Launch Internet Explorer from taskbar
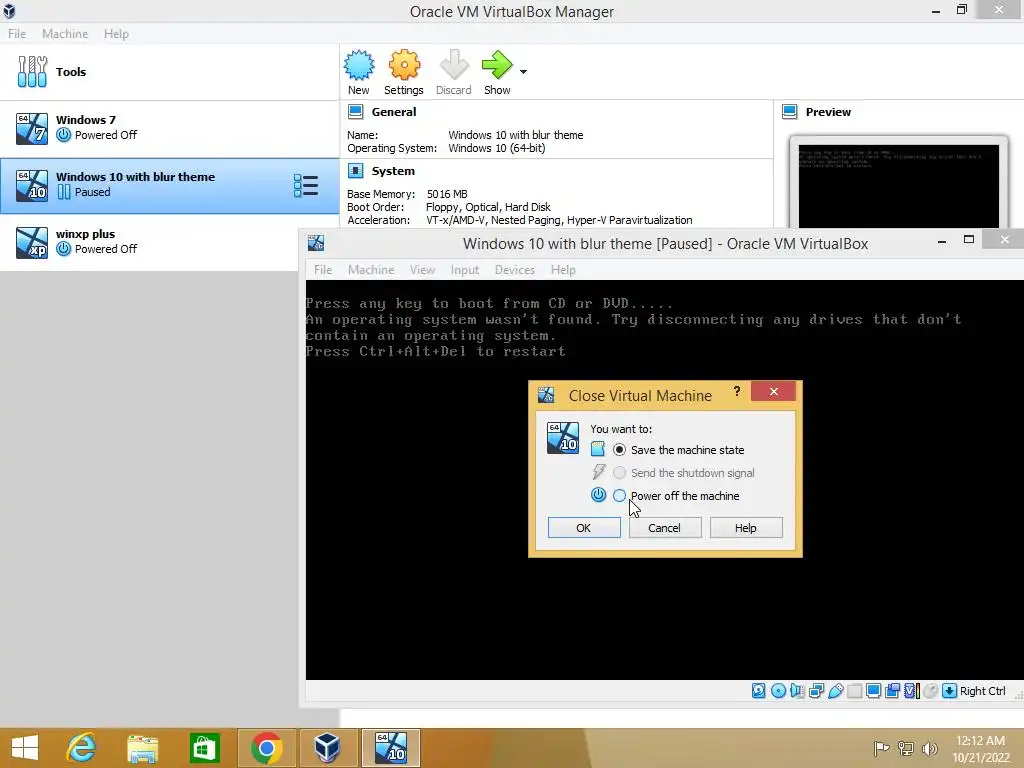Image resolution: width=1024 pixels, height=768 pixels. 82,748
